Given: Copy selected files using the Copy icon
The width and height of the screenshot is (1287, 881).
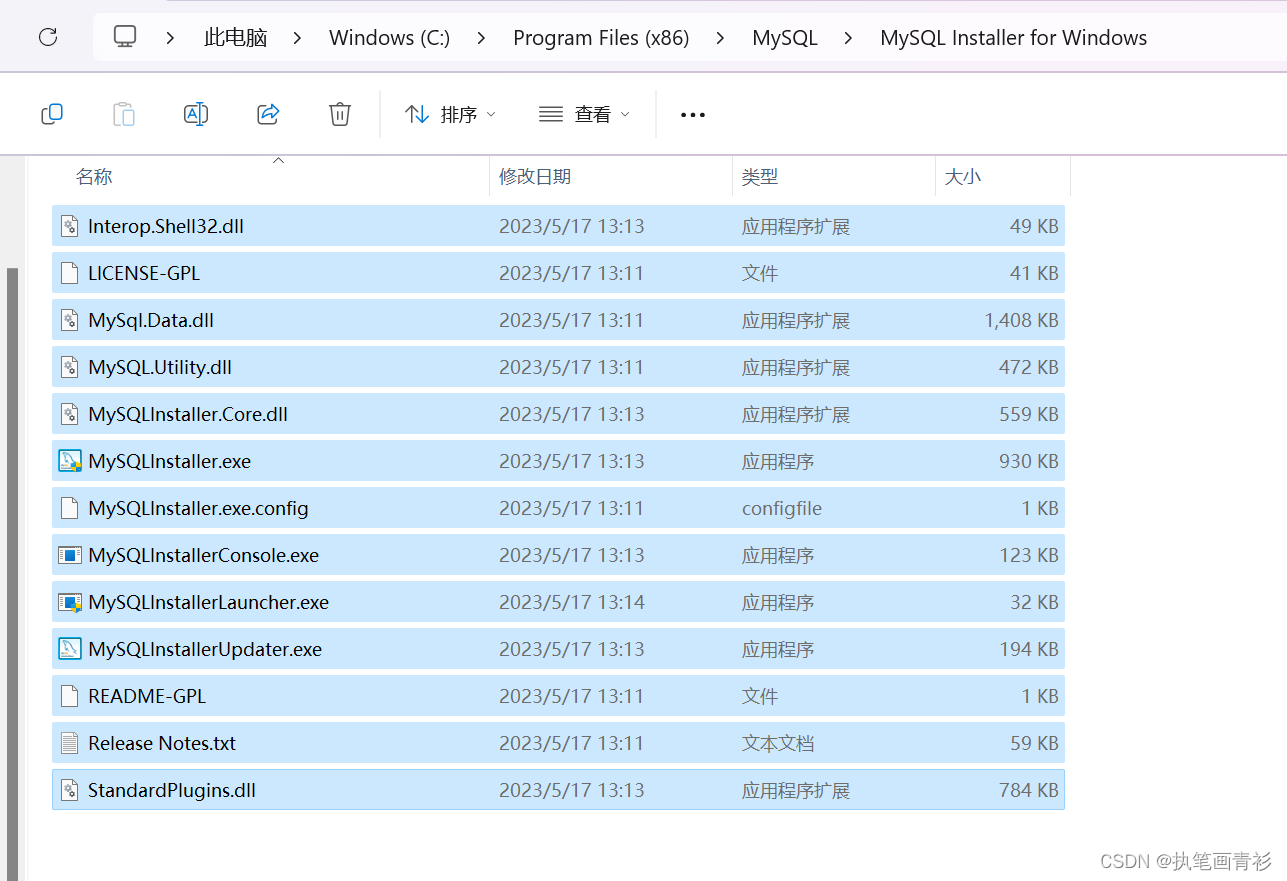Looking at the screenshot, I should click(x=51, y=113).
